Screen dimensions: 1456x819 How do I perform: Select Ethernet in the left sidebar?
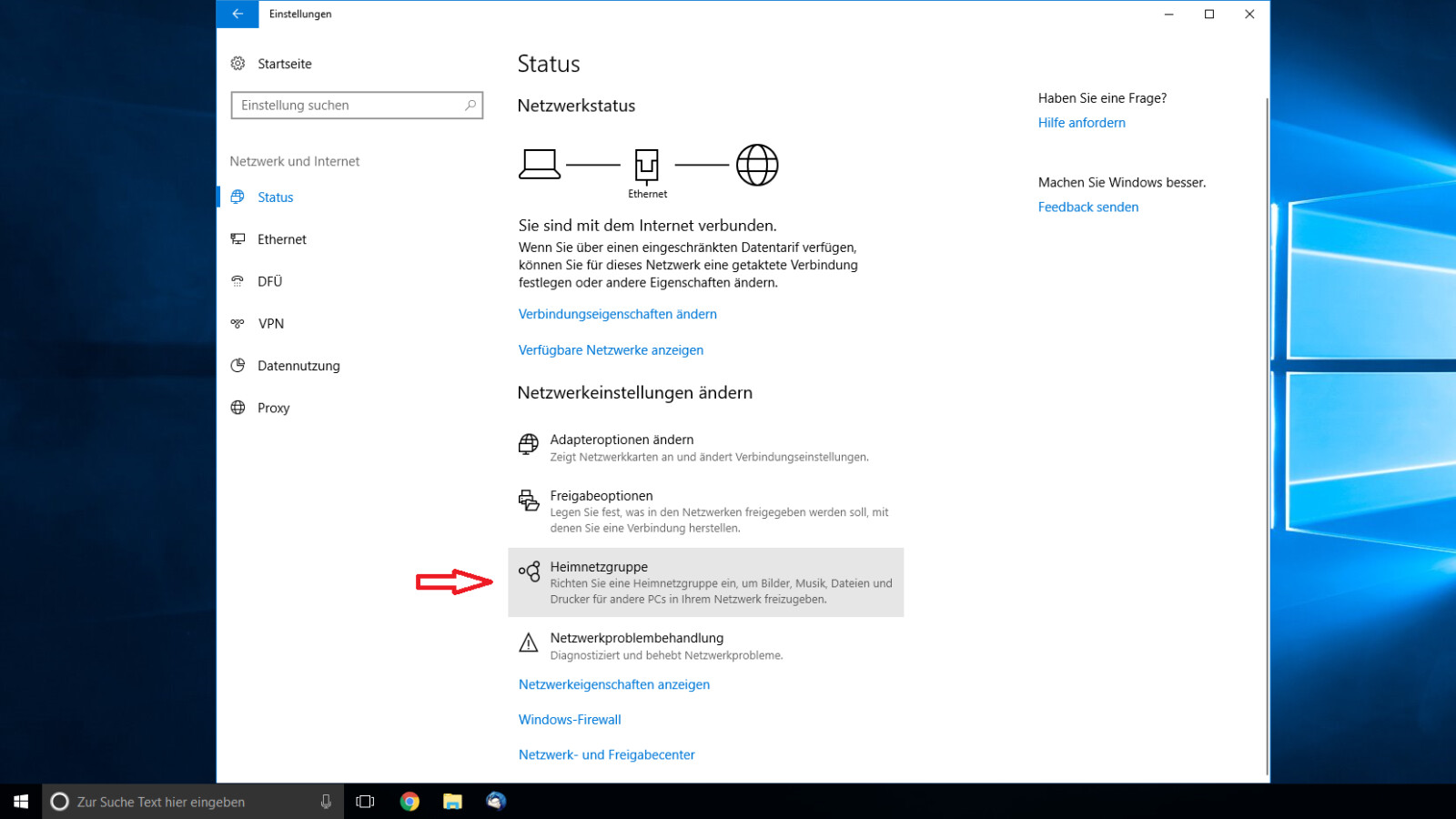pyautogui.click(x=282, y=239)
